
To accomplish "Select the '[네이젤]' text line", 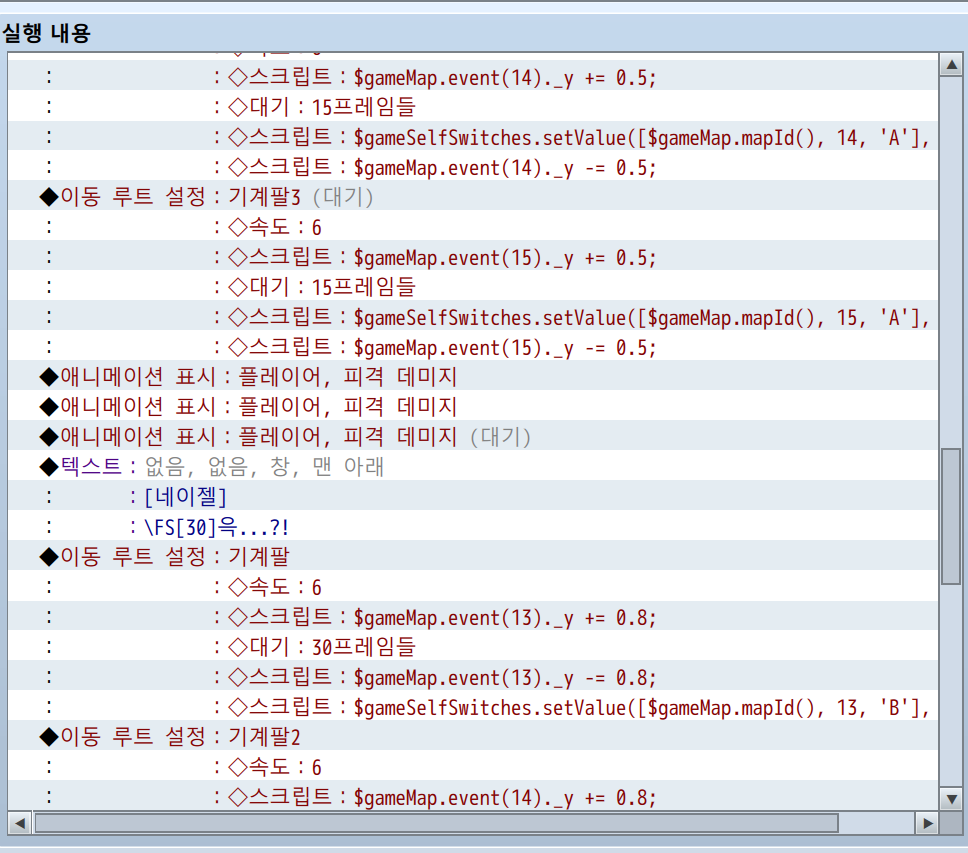I will pos(473,496).
